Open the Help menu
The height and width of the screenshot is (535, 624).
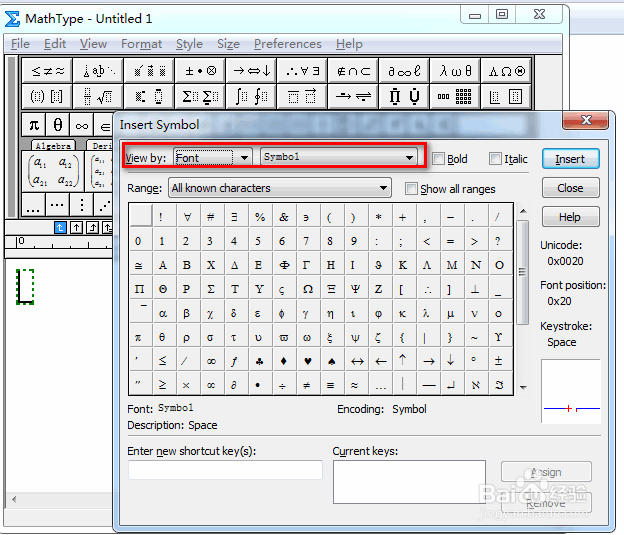(349, 44)
